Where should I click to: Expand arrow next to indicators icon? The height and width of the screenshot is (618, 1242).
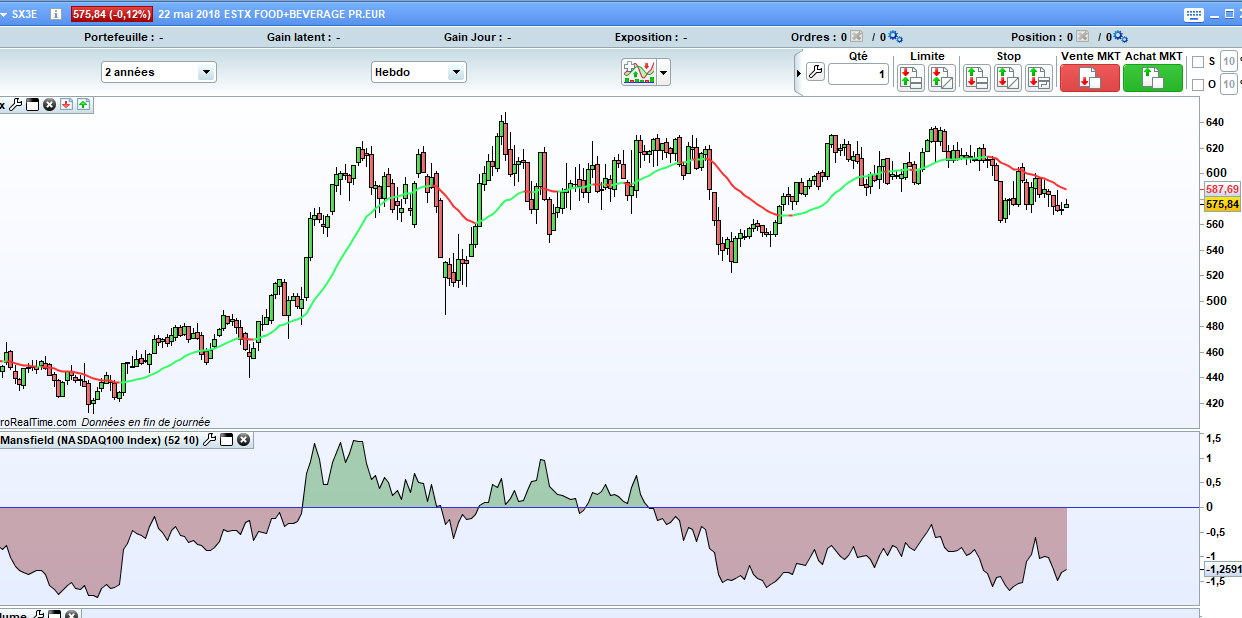[663, 72]
